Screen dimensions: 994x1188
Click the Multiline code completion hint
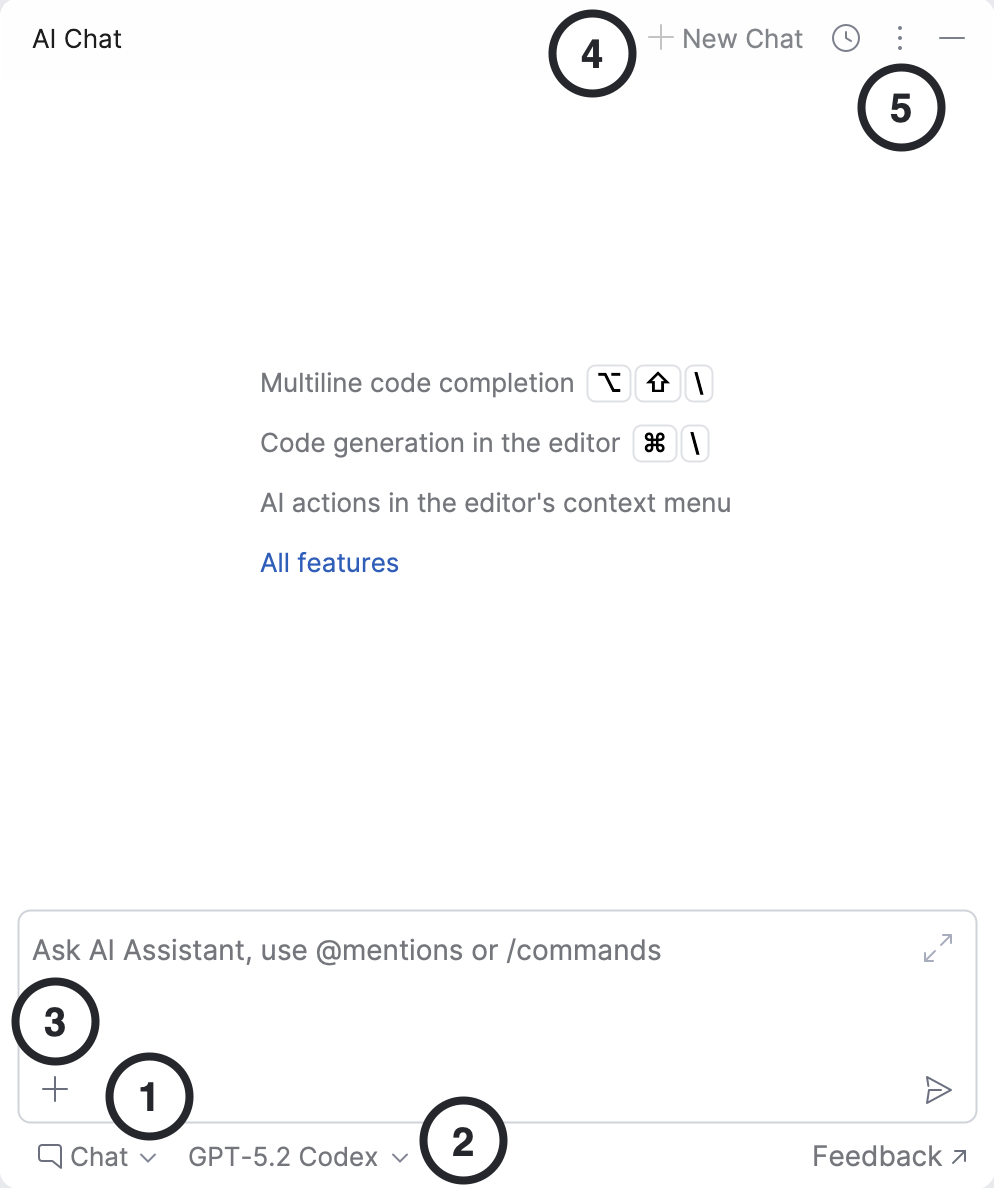click(x=417, y=383)
